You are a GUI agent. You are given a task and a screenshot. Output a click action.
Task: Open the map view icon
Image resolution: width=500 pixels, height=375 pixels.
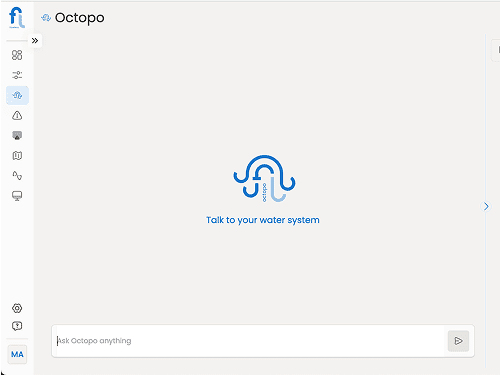pyautogui.click(x=17, y=155)
